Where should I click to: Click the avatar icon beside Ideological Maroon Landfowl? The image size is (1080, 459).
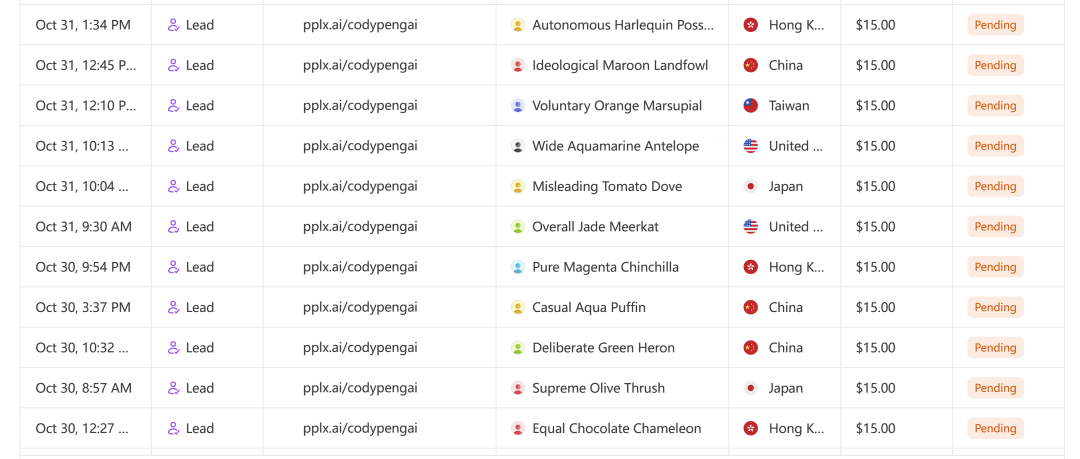pyautogui.click(x=518, y=66)
